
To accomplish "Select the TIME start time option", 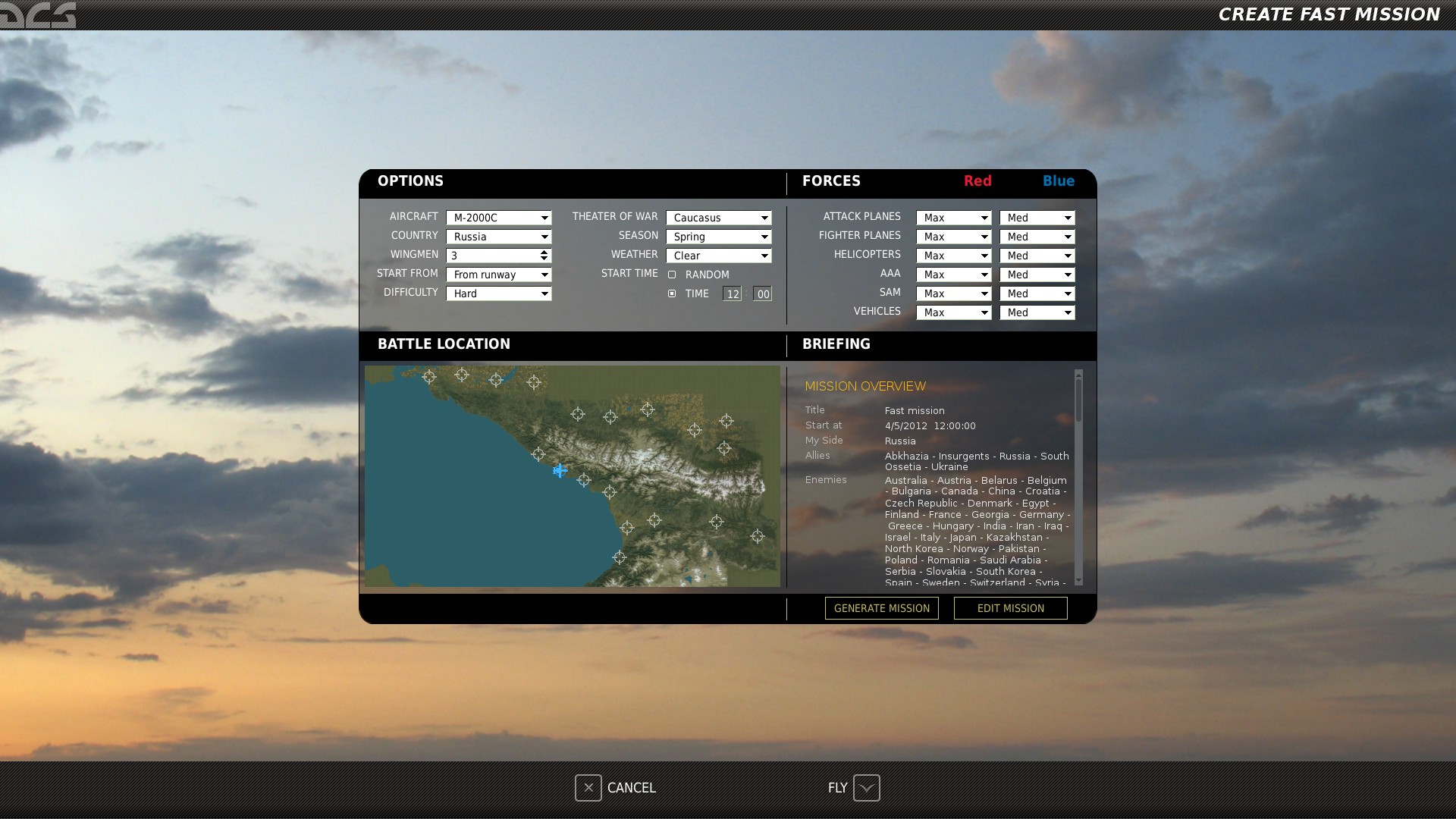I will pyautogui.click(x=672, y=293).
